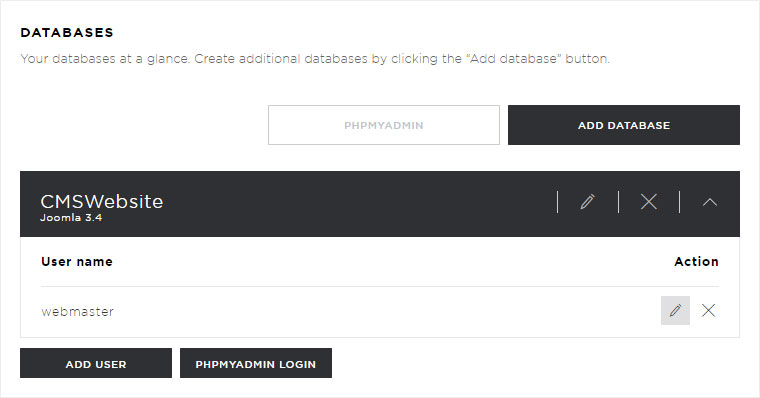Click the "Your databases at a glance" sentence
Viewport: 760px width, 398px height.
tap(105, 59)
